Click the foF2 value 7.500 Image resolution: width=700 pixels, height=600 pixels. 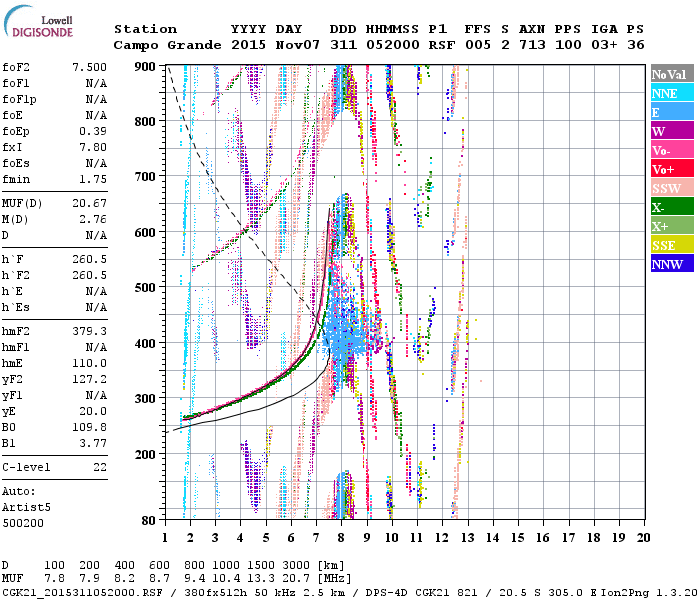click(89, 67)
